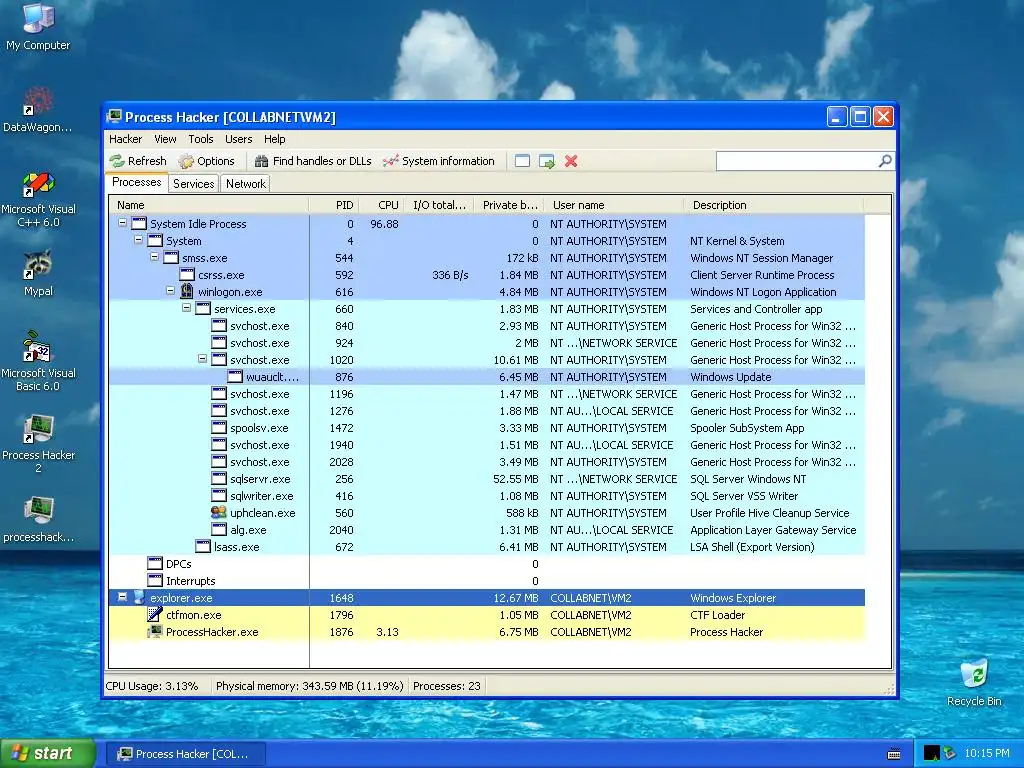1024x768 pixels.
Task: Open the Help menu
Action: tap(274, 139)
